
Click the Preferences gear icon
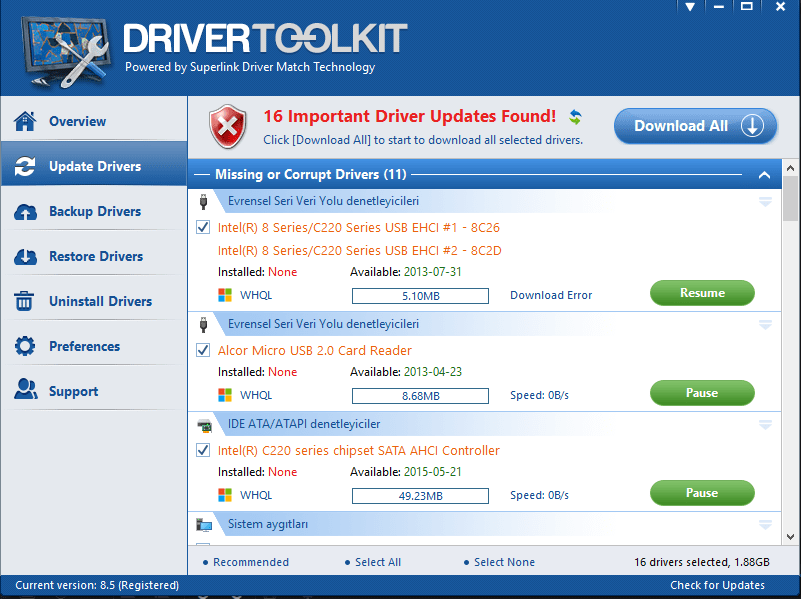pos(25,346)
